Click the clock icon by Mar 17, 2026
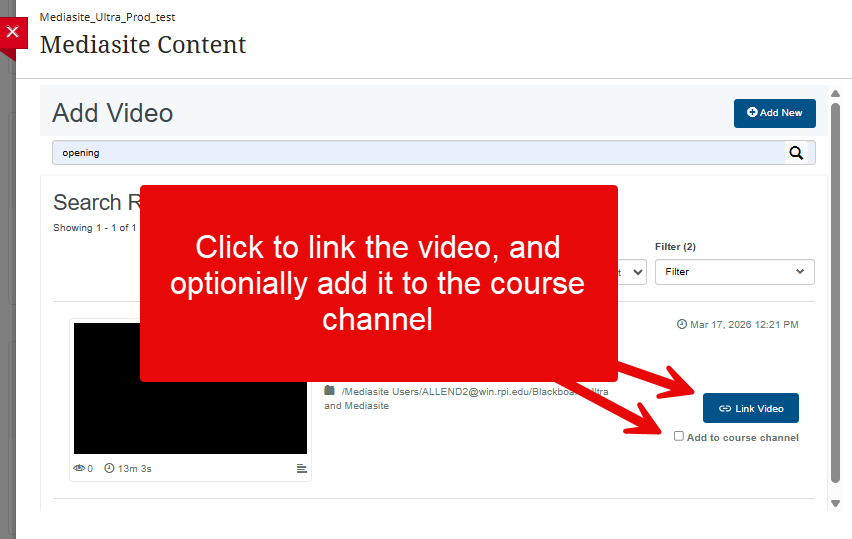 tap(681, 324)
